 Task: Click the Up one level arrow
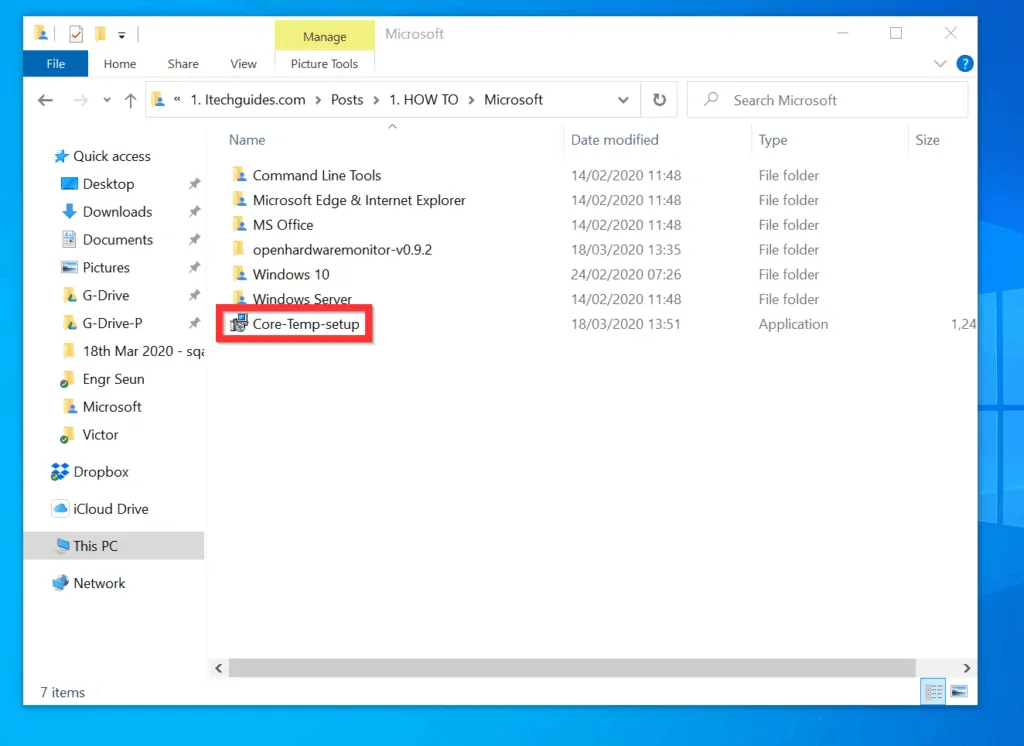[x=130, y=100]
